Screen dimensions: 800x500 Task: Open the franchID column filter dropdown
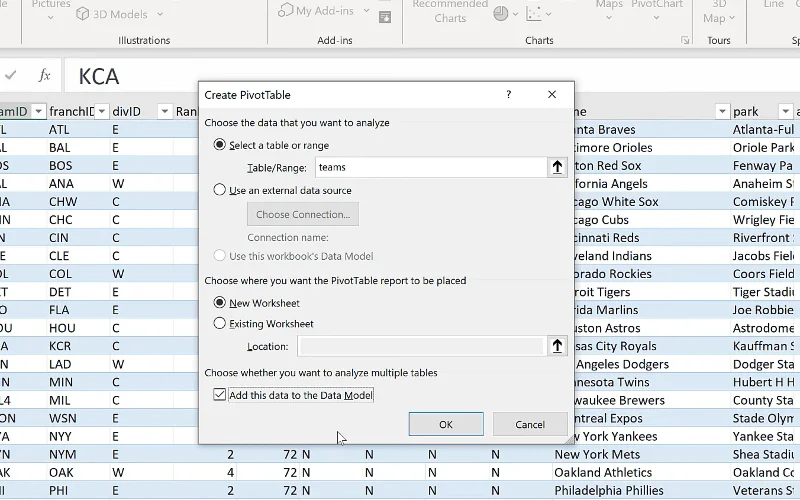tap(102, 111)
